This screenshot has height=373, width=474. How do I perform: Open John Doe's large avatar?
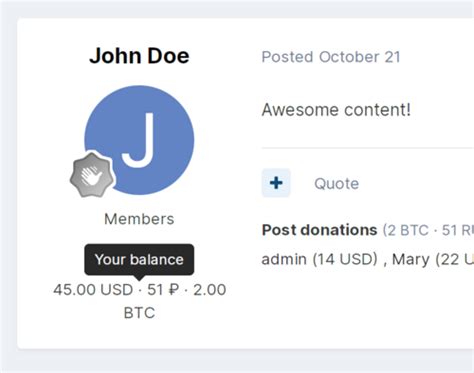139,140
